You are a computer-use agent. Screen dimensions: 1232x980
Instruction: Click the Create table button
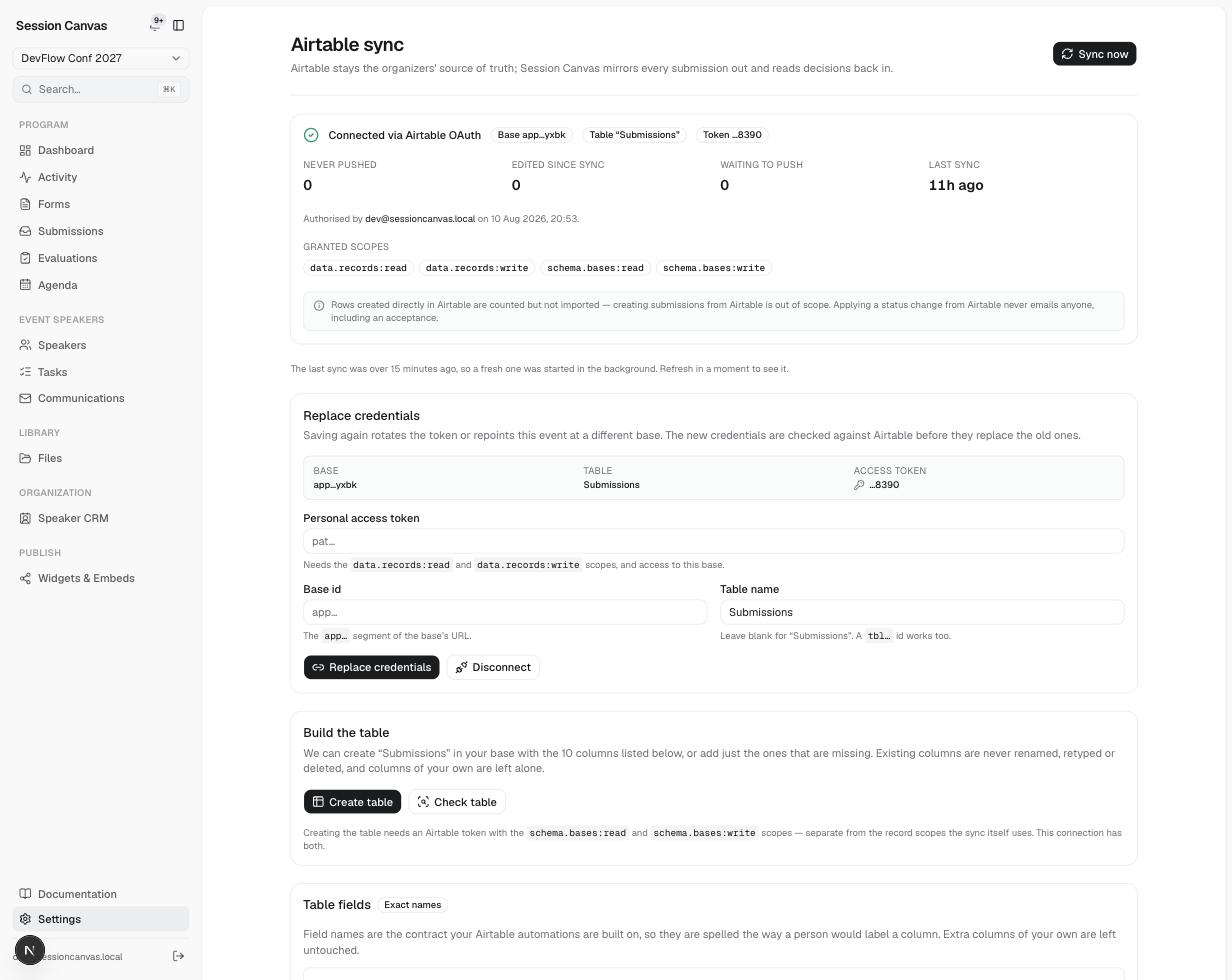(352, 802)
